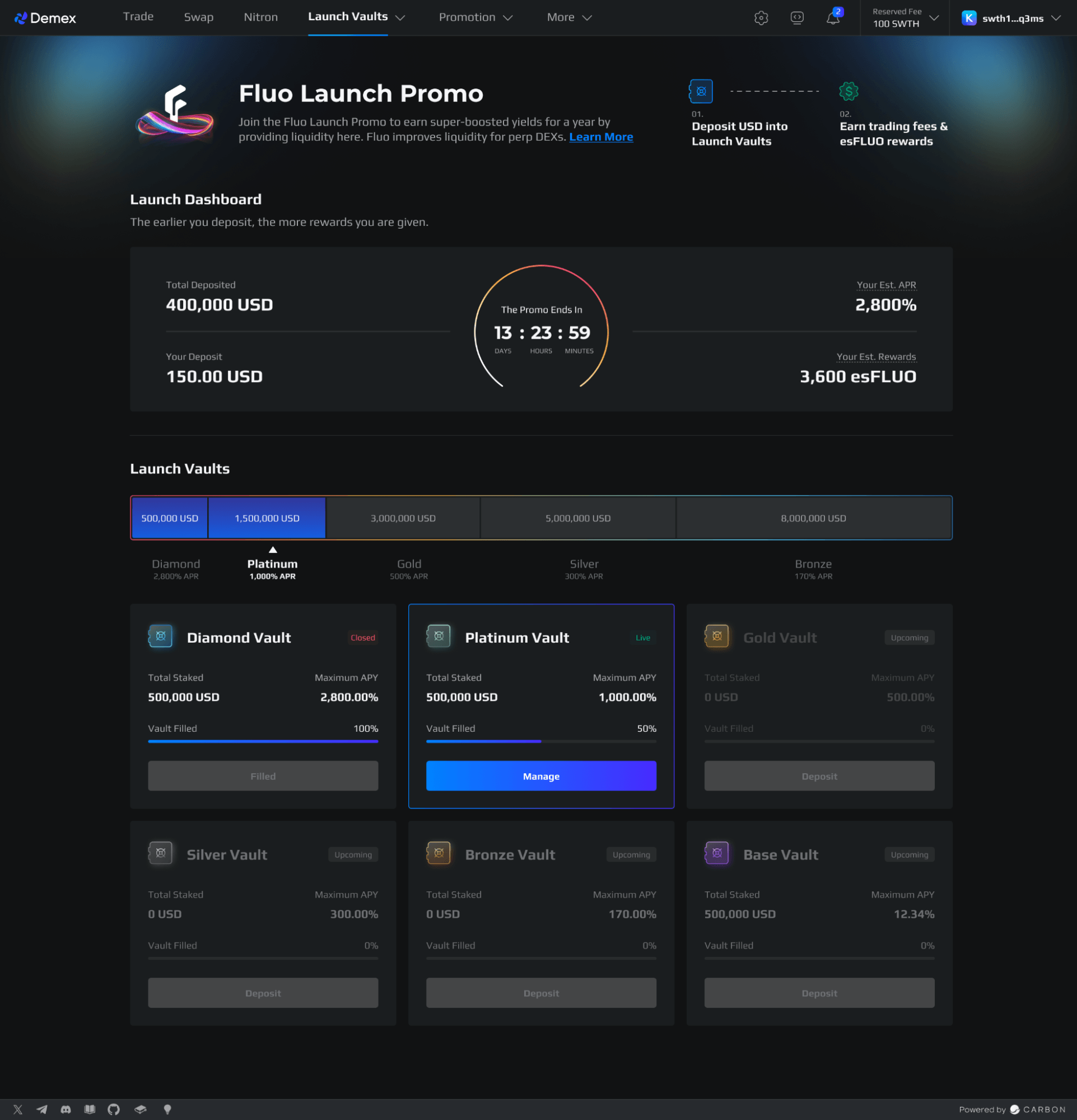Click the 3,000,000 USD bar segment
Screen dimensions: 1077x1120
[403, 518]
